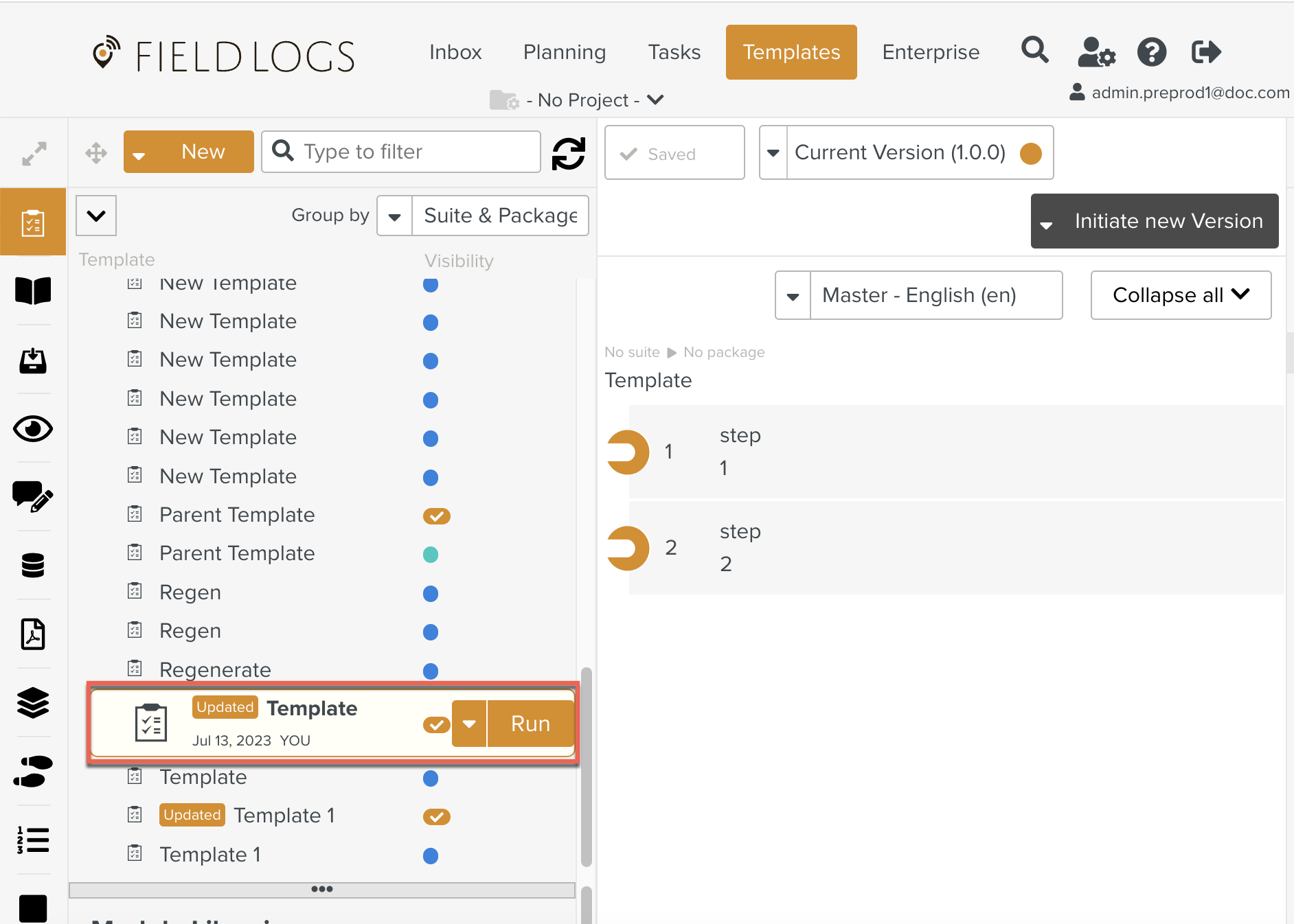Click the logout icon in header

pyautogui.click(x=1206, y=51)
